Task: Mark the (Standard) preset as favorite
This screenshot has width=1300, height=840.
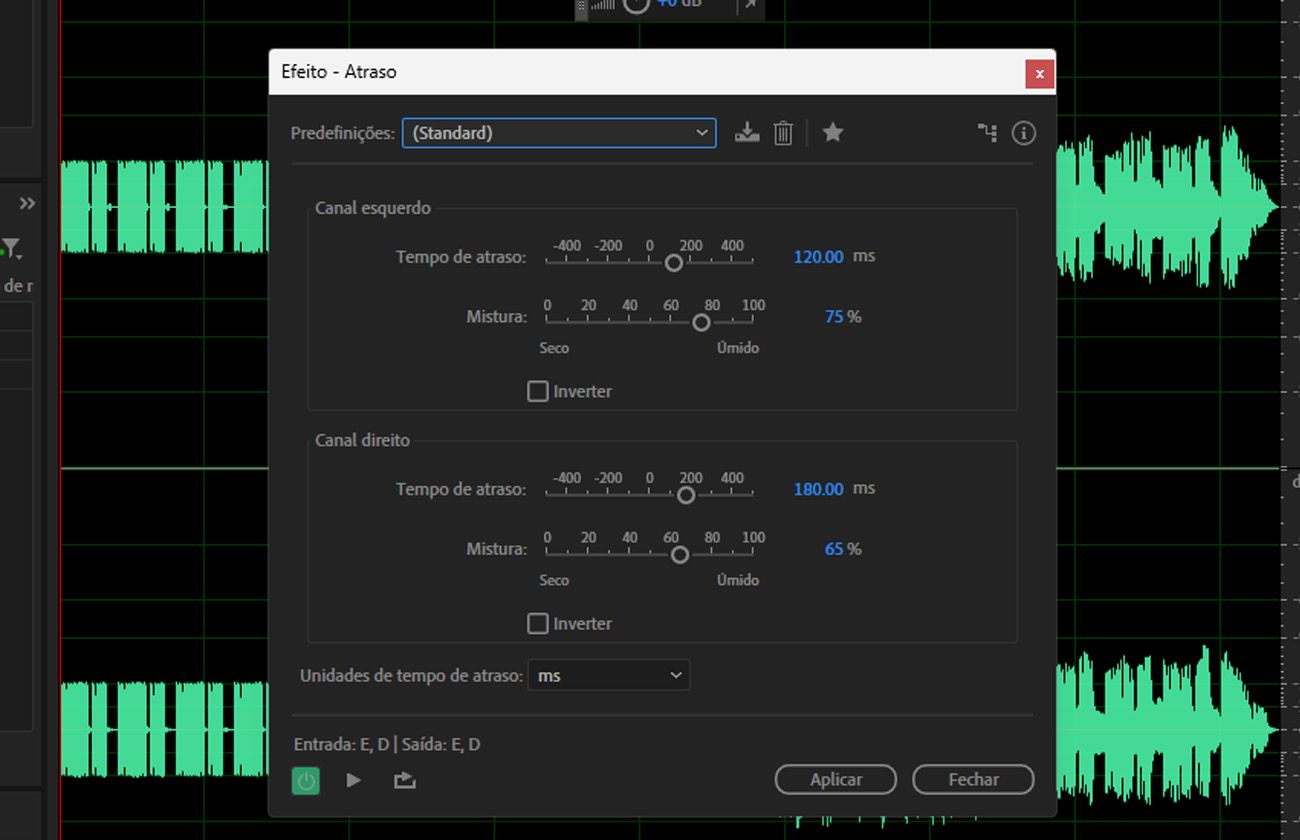Action: (x=833, y=132)
